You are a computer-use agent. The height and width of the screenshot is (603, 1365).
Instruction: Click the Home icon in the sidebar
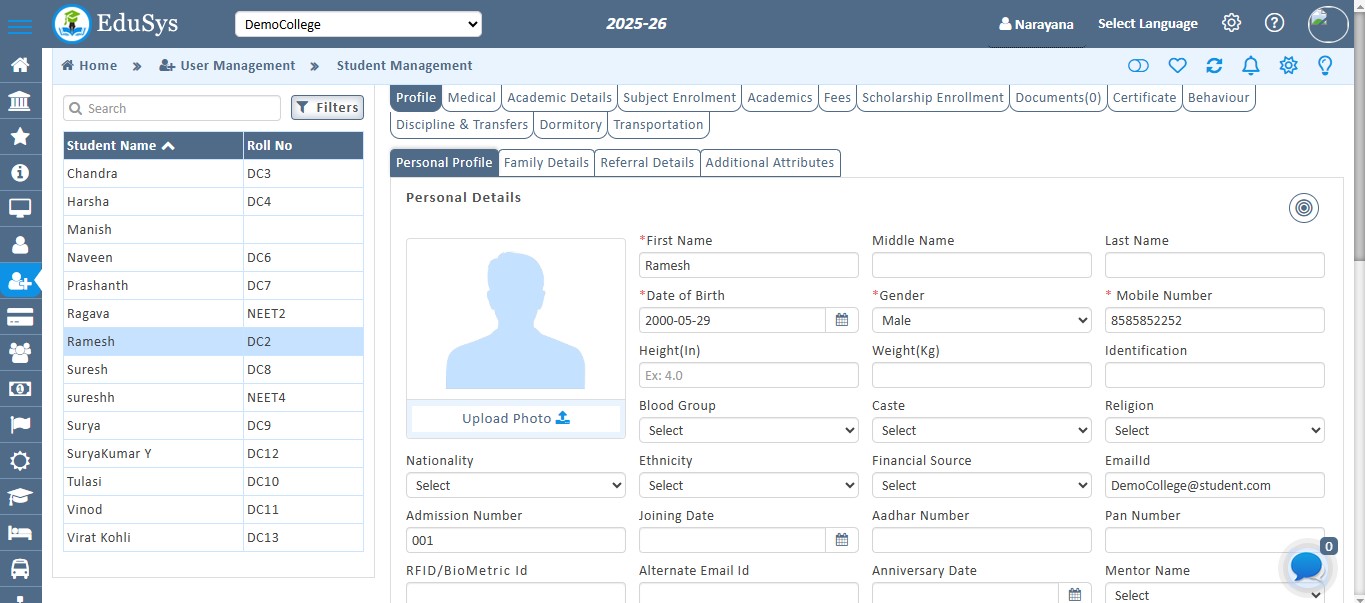point(20,65)
